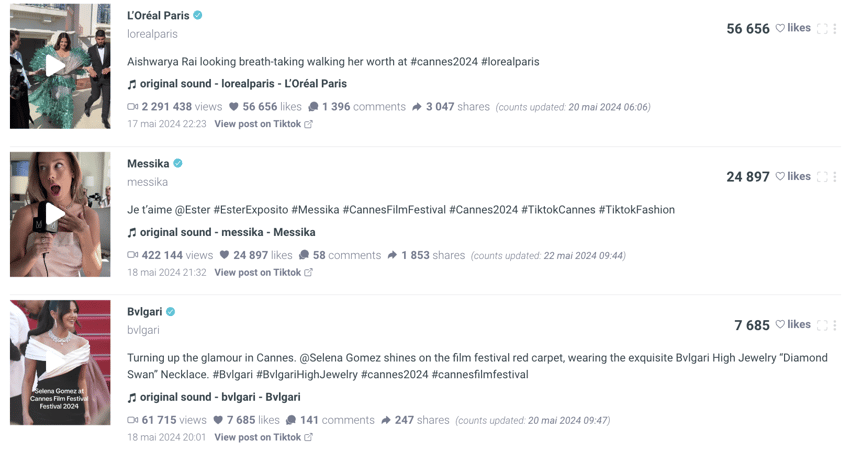Click the fullscreen icon on L'Oréal post

coord(822,28)
